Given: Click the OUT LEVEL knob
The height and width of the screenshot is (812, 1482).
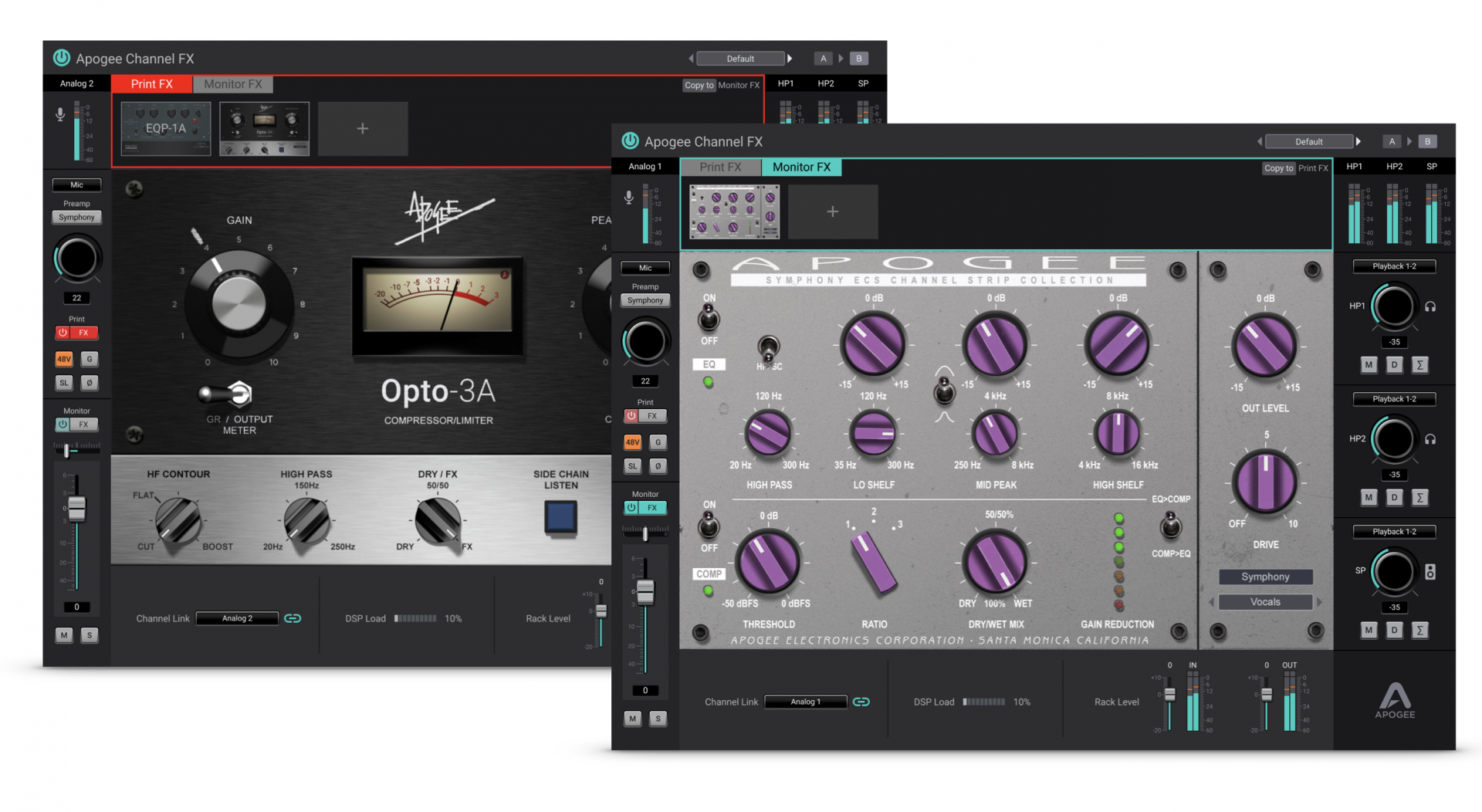Looking at the screenshot, I should [x=1264, y=347].
